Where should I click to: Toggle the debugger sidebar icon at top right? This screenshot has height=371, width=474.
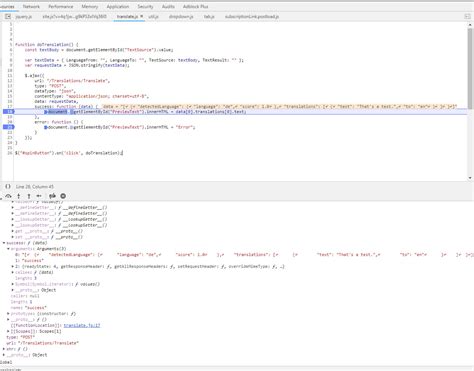click(x=467, y=16)
